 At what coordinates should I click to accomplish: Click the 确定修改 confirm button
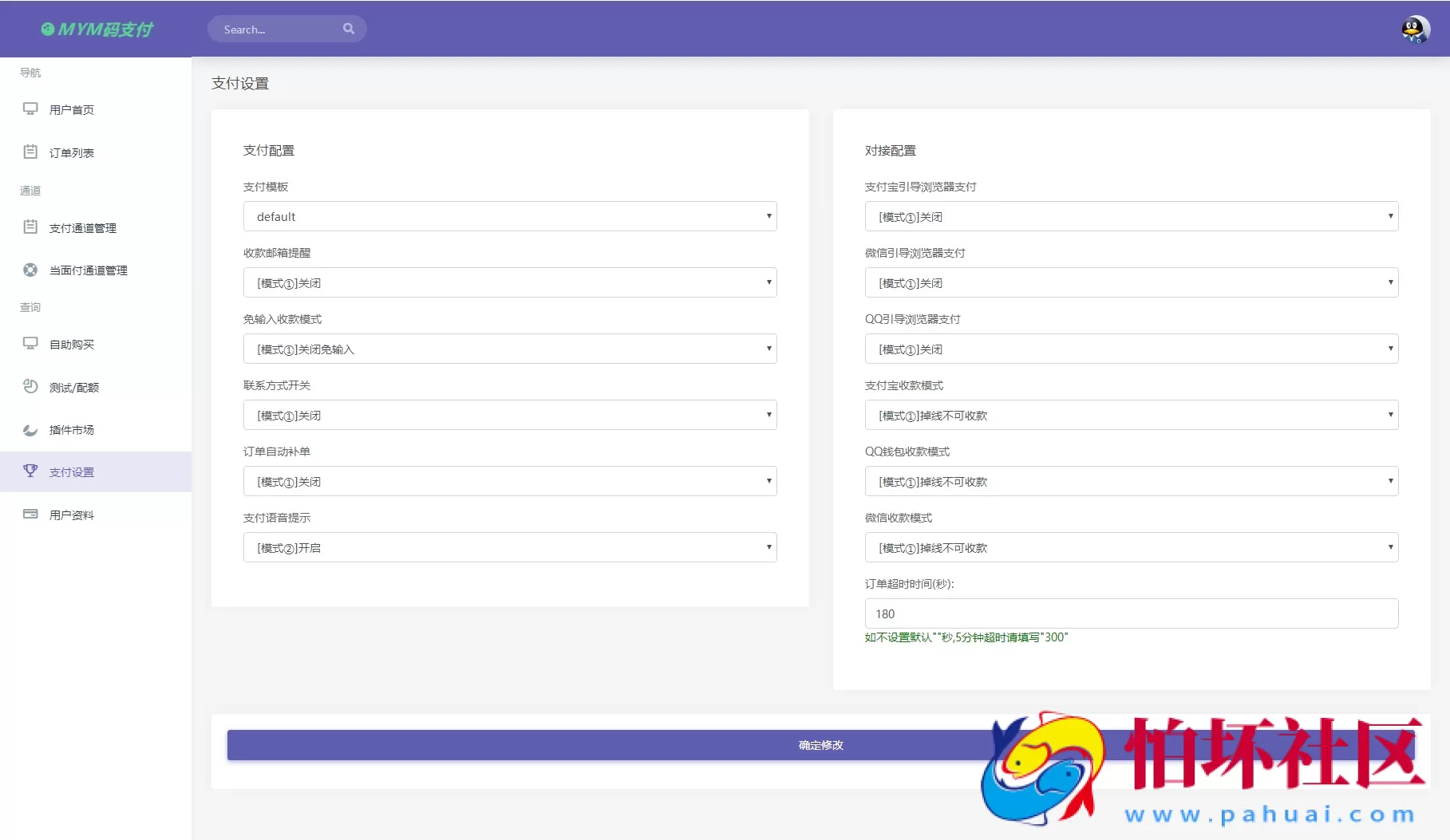(821, 745)
